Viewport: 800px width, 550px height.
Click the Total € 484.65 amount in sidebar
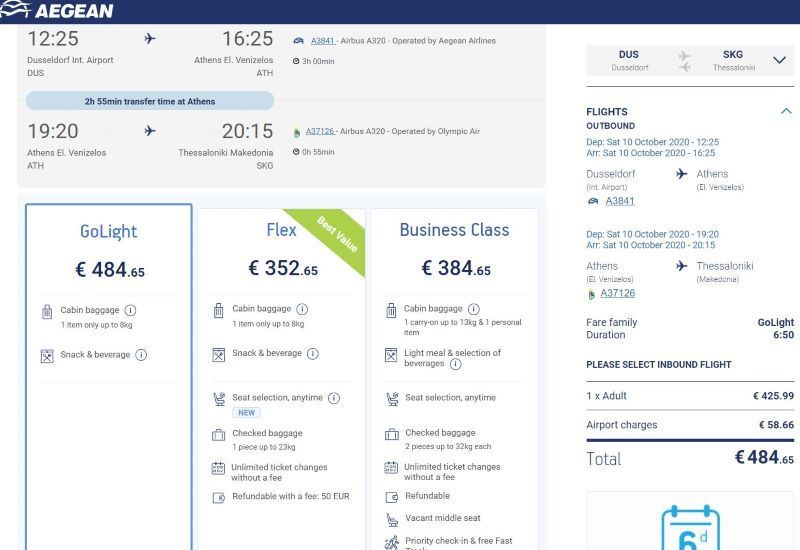(x=764, y=457)
